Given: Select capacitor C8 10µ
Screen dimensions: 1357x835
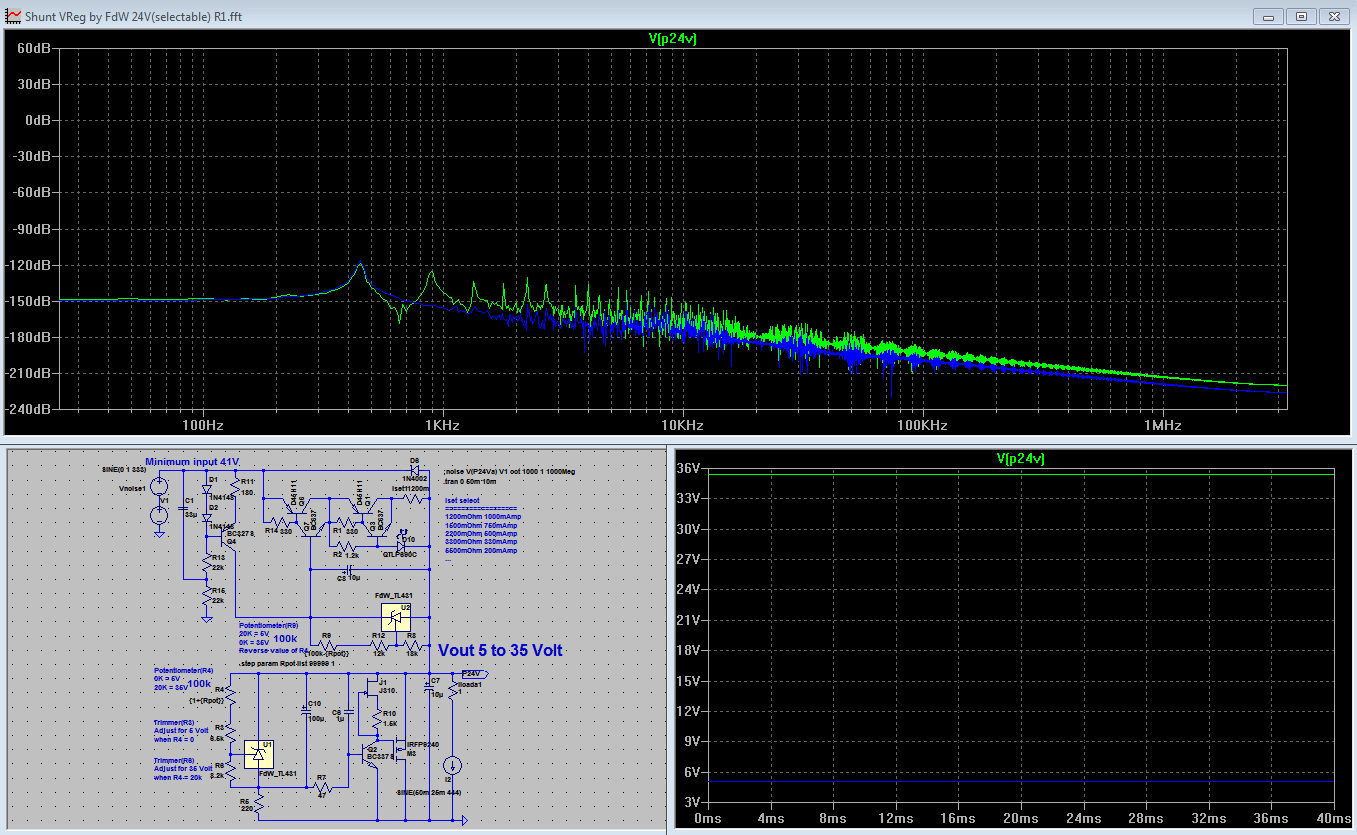Looking at the screenshot, I should [349, 569].
